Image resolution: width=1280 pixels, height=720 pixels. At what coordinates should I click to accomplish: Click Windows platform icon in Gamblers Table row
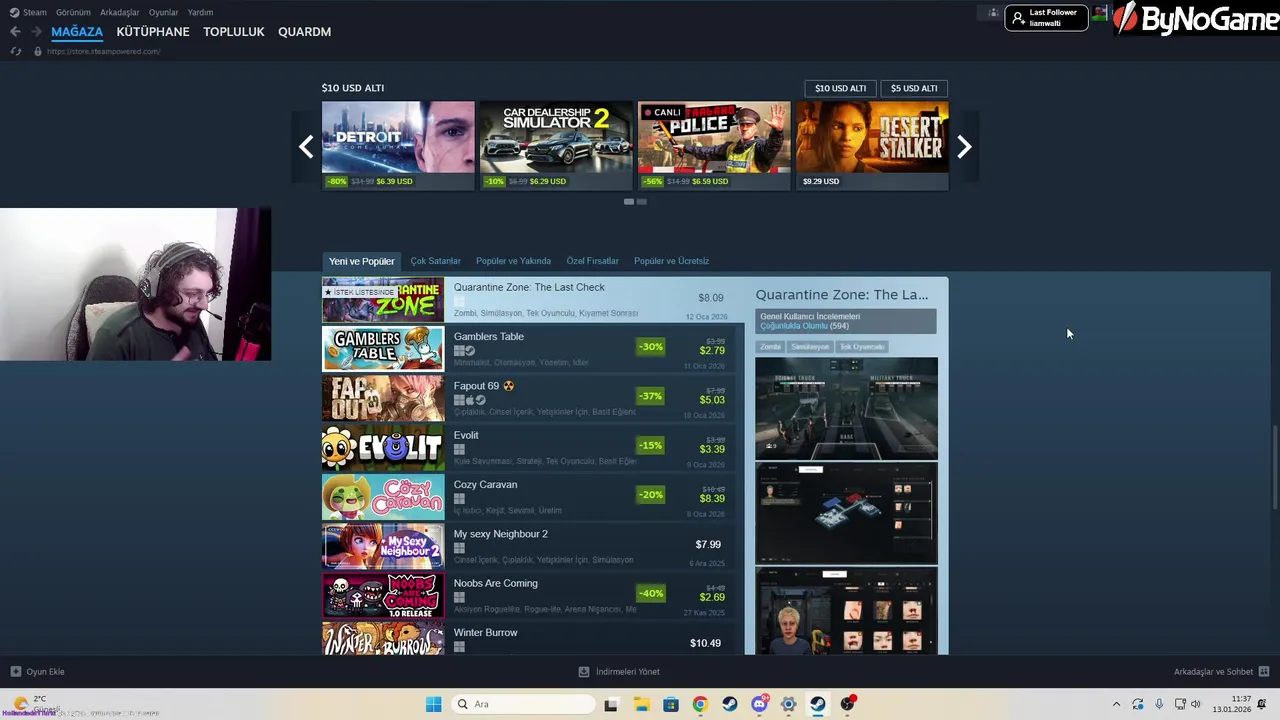tap(459, 351)
